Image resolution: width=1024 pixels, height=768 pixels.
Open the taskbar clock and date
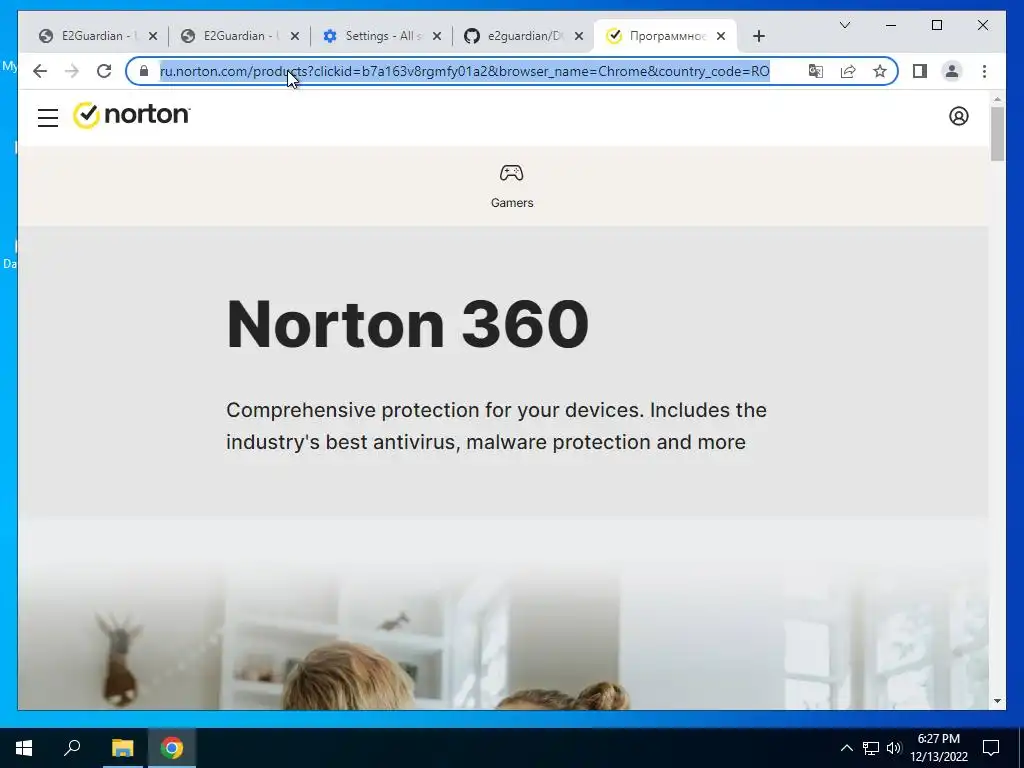click(x=938, y=748)
